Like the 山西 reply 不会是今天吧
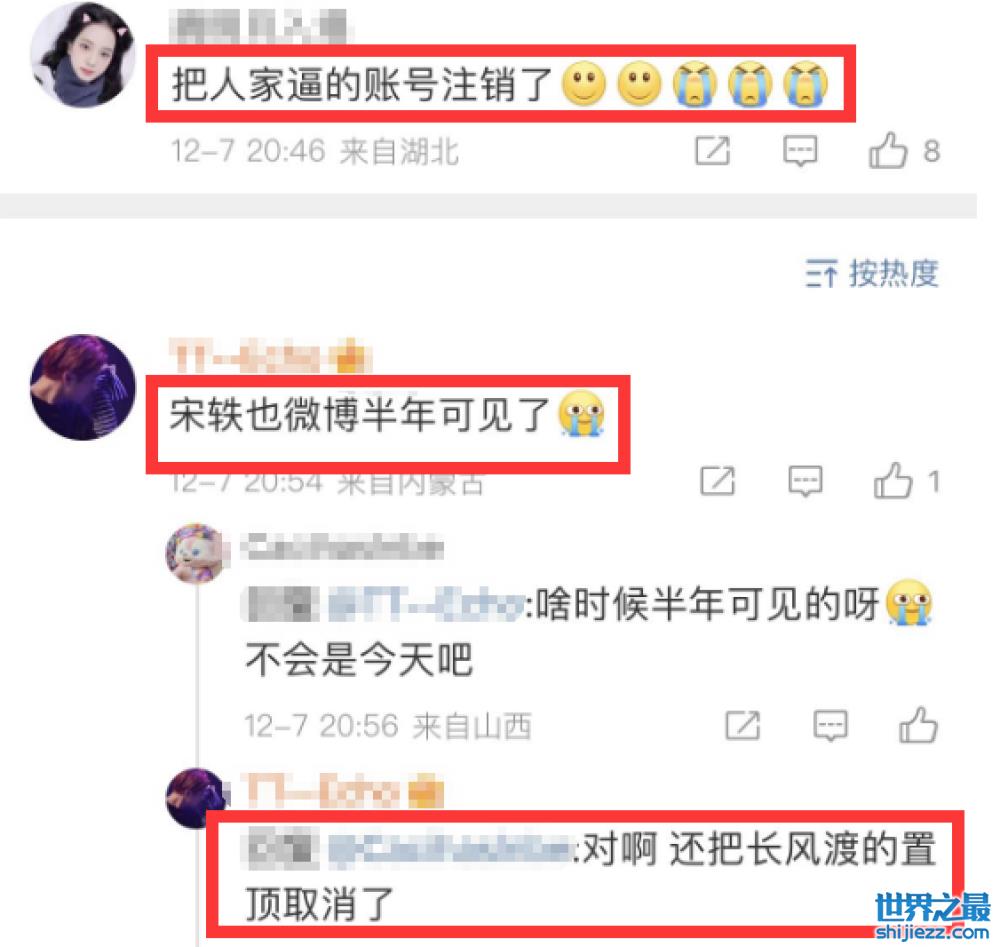Screen dimensions: 1000x947 coord(918,725)
